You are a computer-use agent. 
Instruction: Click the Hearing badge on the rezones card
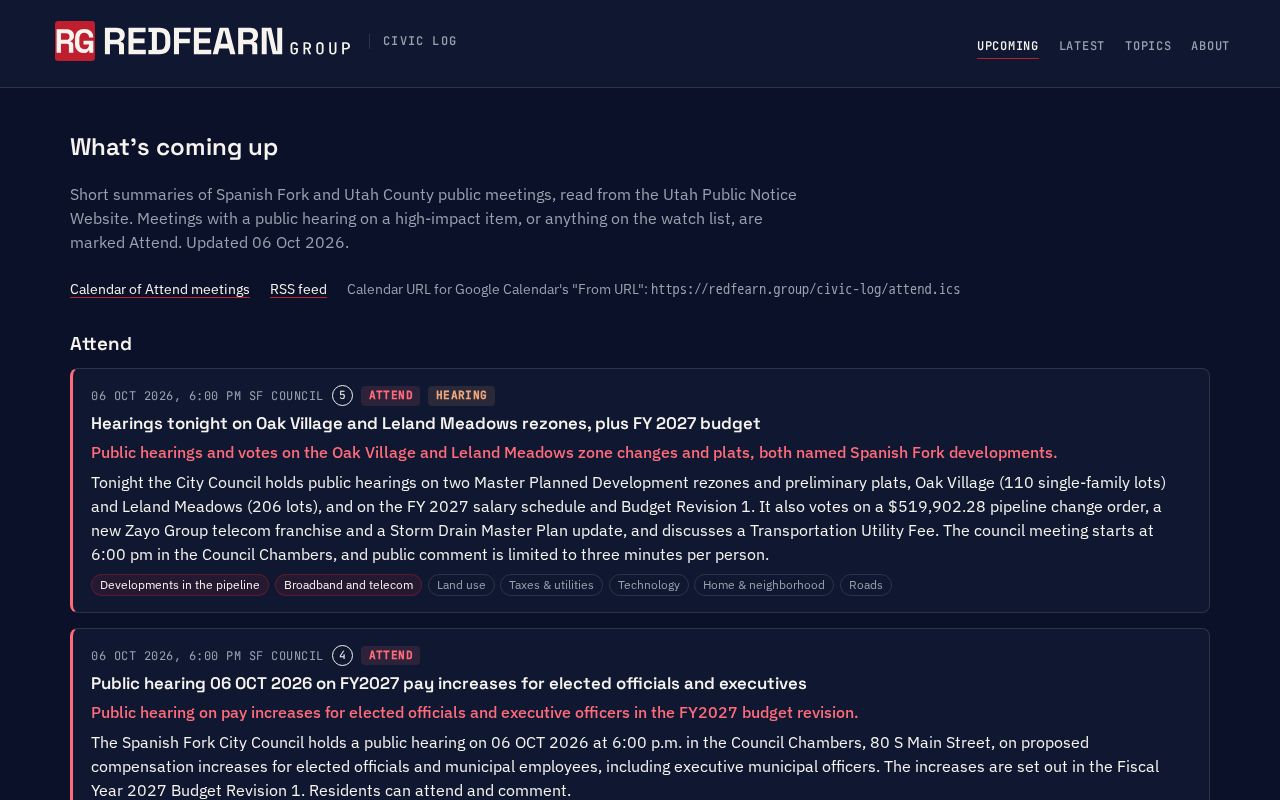[461, 395]
